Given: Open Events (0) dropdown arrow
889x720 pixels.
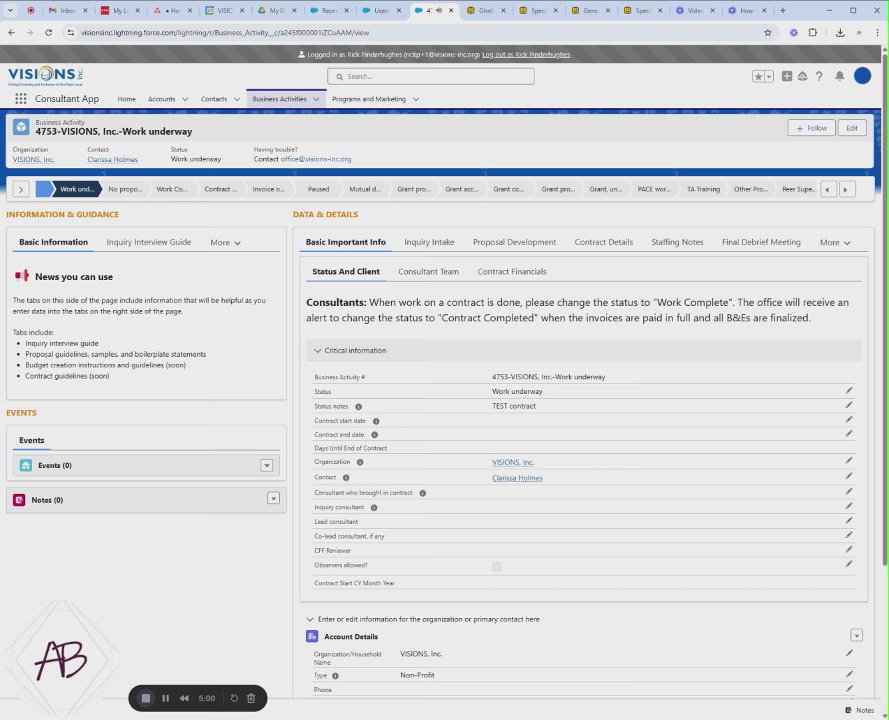Looking at the screenshot, I should point(266,465).
